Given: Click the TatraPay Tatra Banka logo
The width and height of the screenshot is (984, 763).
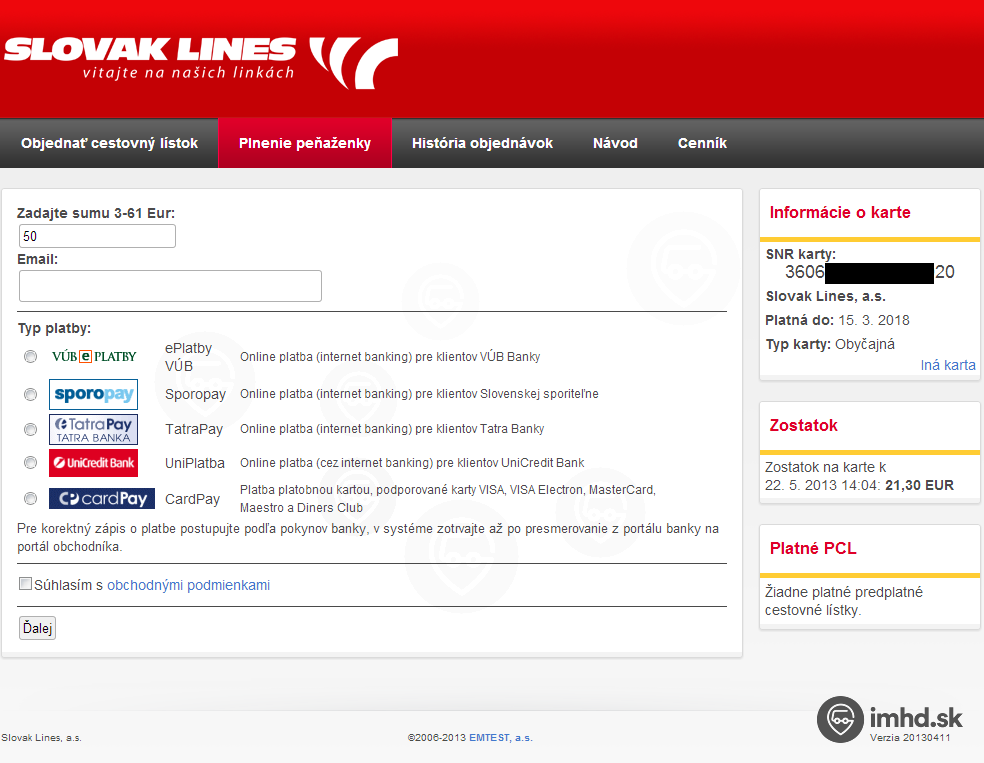Looking at the screenshot, I should [x=93, y=429].
